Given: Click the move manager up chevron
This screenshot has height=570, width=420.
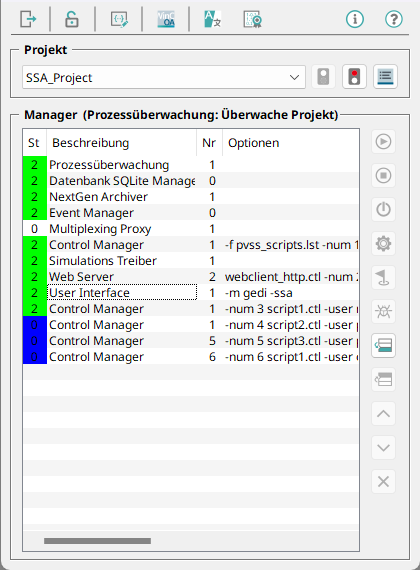Looking at the screenshot, I should (x=383, y=414).
